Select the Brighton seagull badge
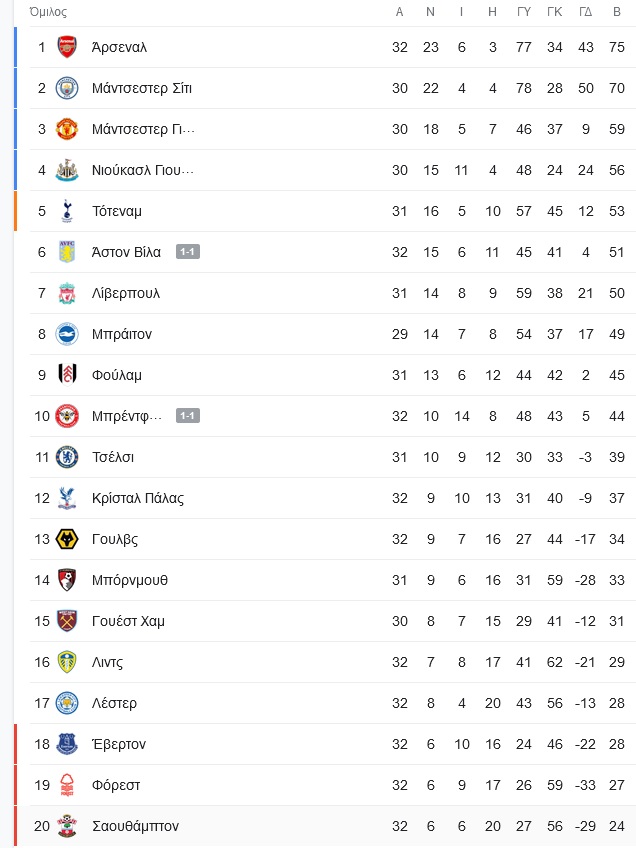 (67, 334)
